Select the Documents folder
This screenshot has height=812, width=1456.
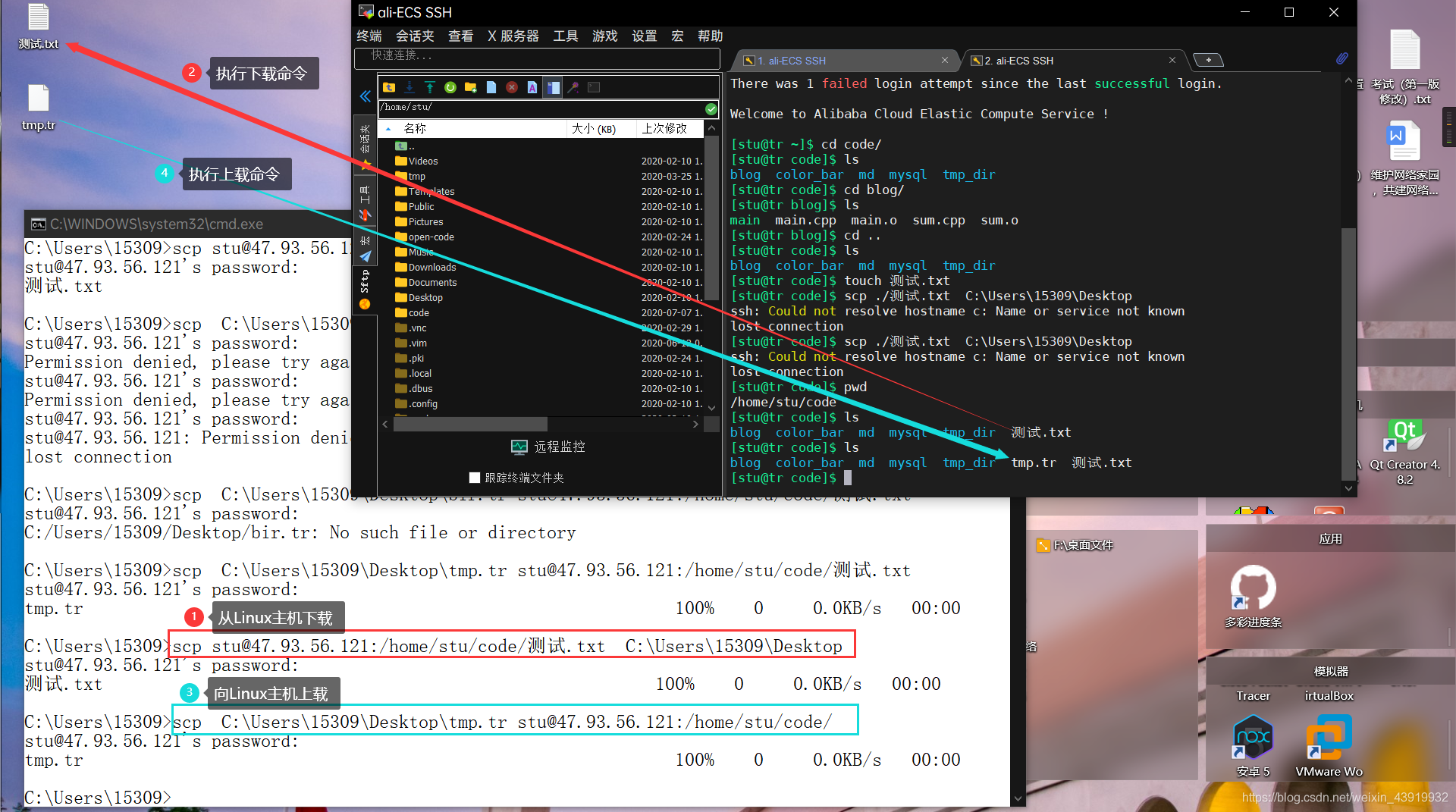coord(541,283)
